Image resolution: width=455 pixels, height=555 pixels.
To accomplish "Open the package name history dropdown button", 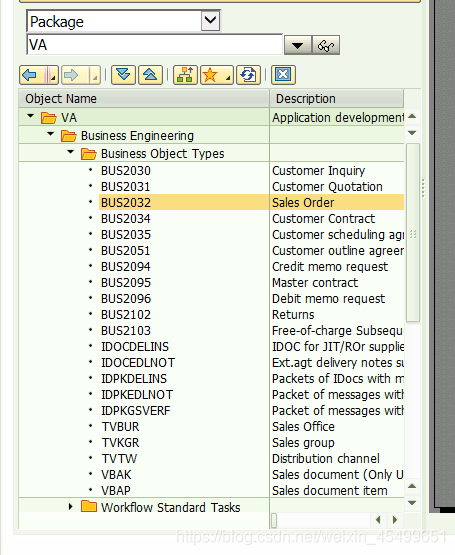I will (x=297, y=45).
